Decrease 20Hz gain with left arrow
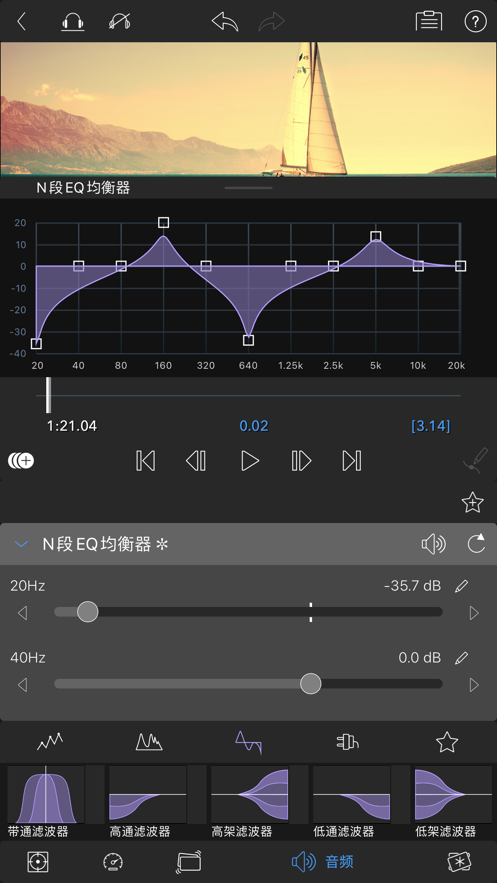 23,613
